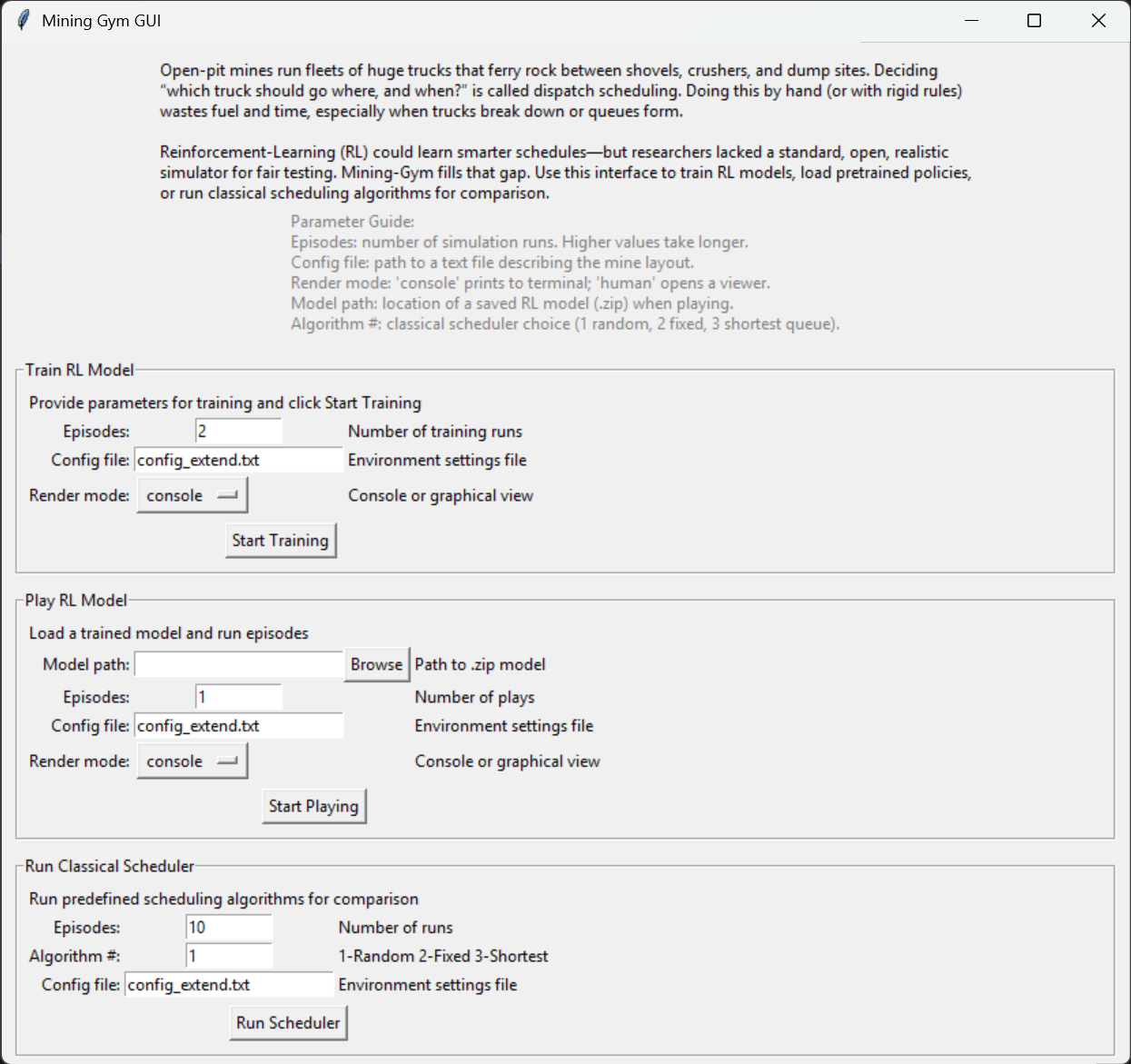Click Config file field in Train section
Screen dimensions: 1131x1064
[239, 461]
